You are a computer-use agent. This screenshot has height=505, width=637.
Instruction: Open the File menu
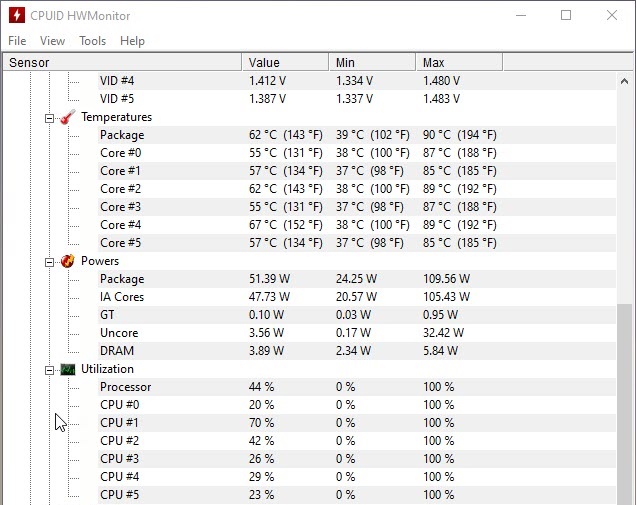[x=17, y=41]
